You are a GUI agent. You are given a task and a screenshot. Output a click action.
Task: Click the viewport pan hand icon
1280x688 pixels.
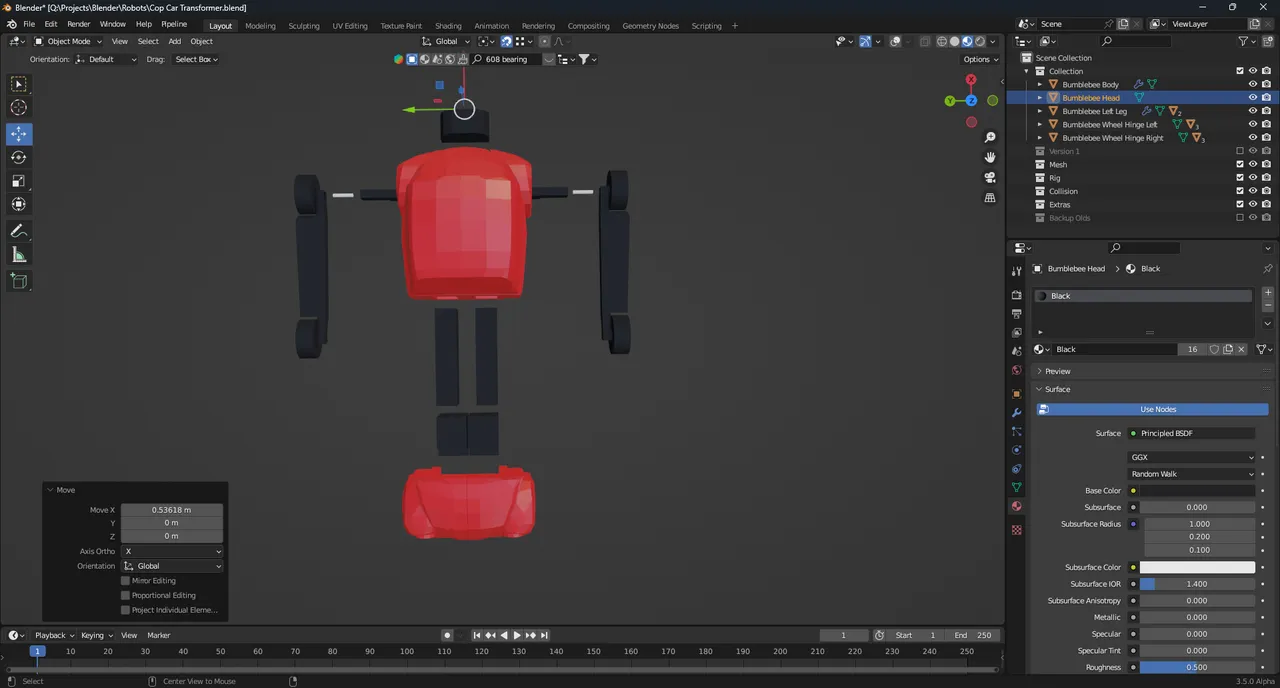990,157
